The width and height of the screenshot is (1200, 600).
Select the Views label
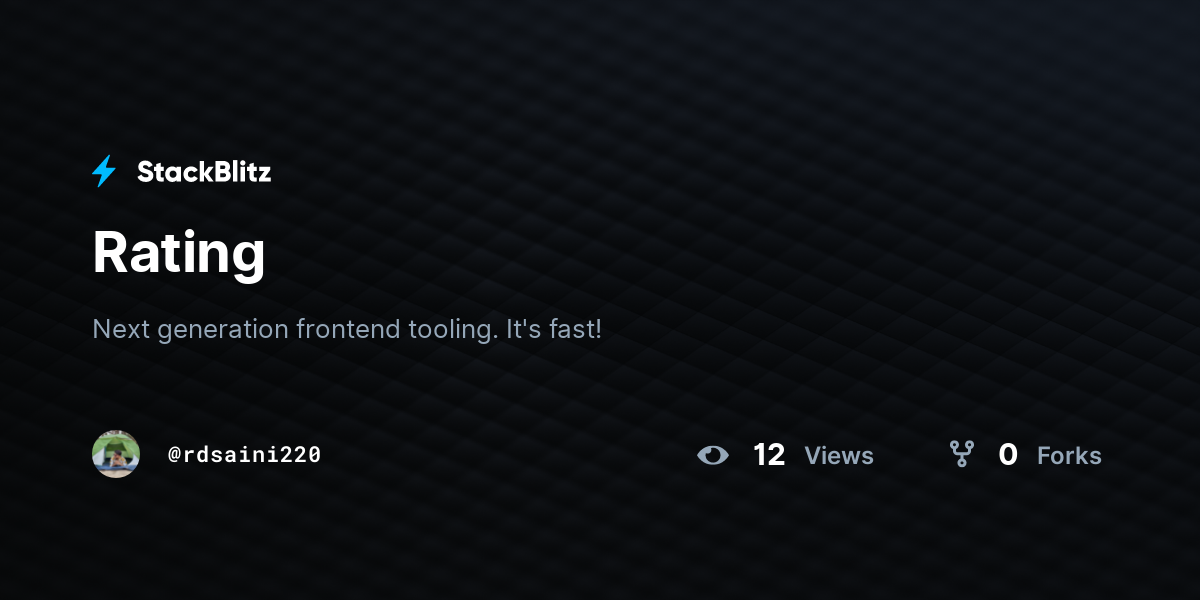click(x=839, y=456)
